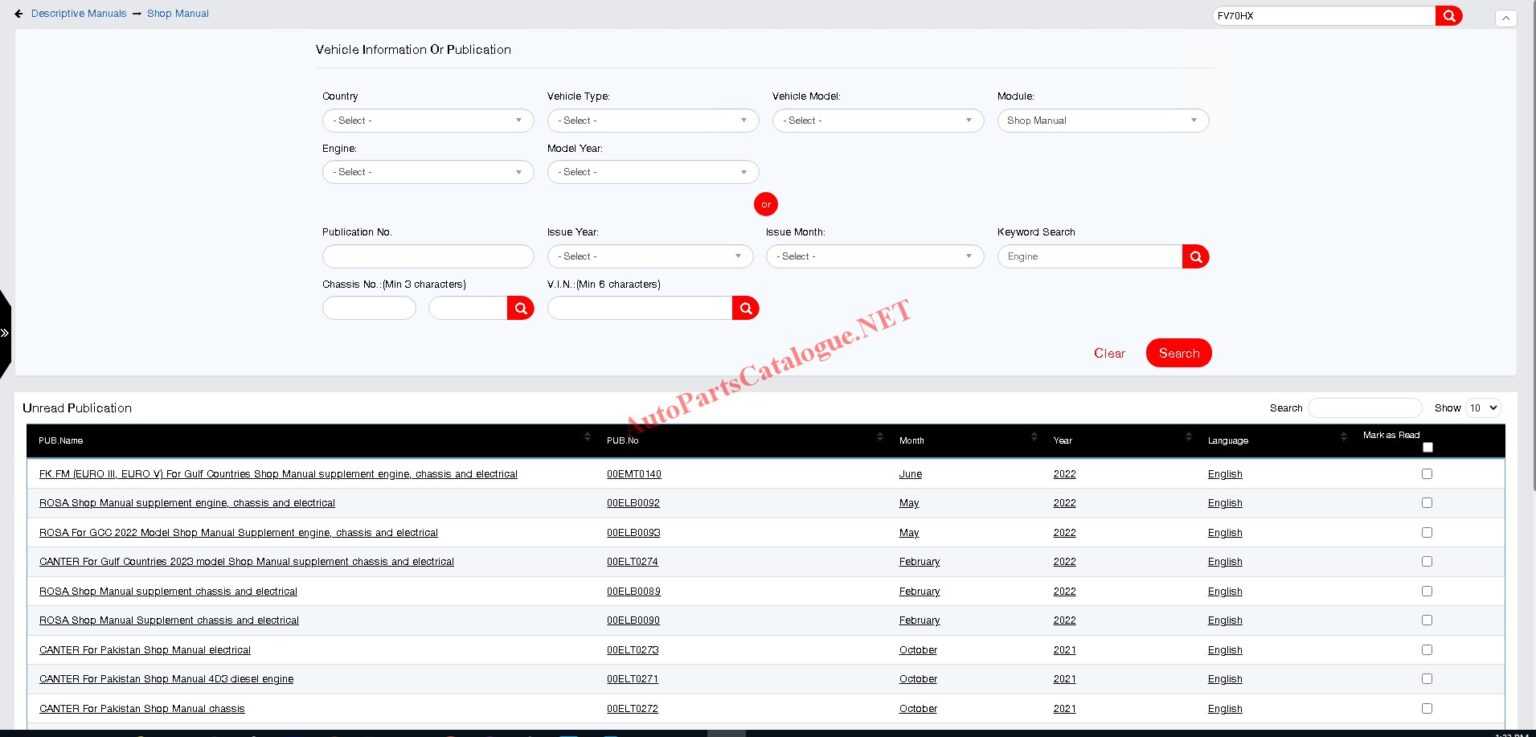Expand the hidden left sidebar via double-chevron icon
Image resolution: width=1536 pixels, height=737 pixels.
(x=6, y=331)
